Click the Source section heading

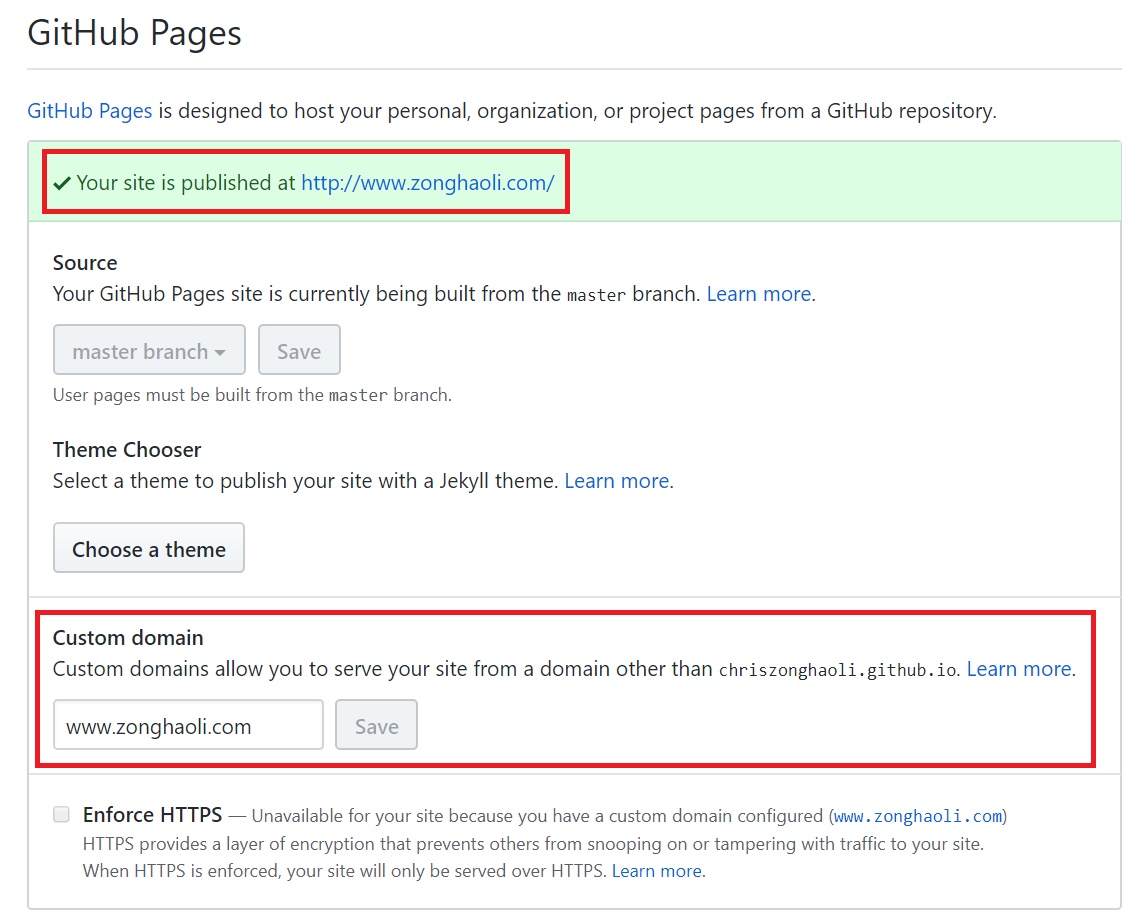85,263
